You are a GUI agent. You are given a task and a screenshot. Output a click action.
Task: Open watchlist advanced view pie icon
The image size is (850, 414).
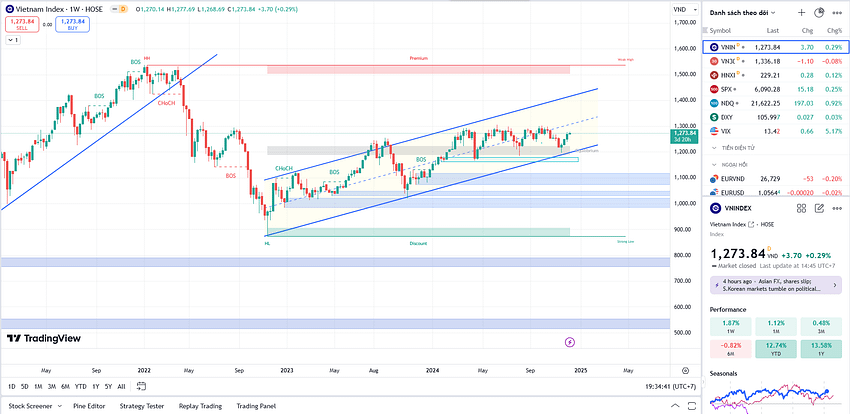click(819, 12)
